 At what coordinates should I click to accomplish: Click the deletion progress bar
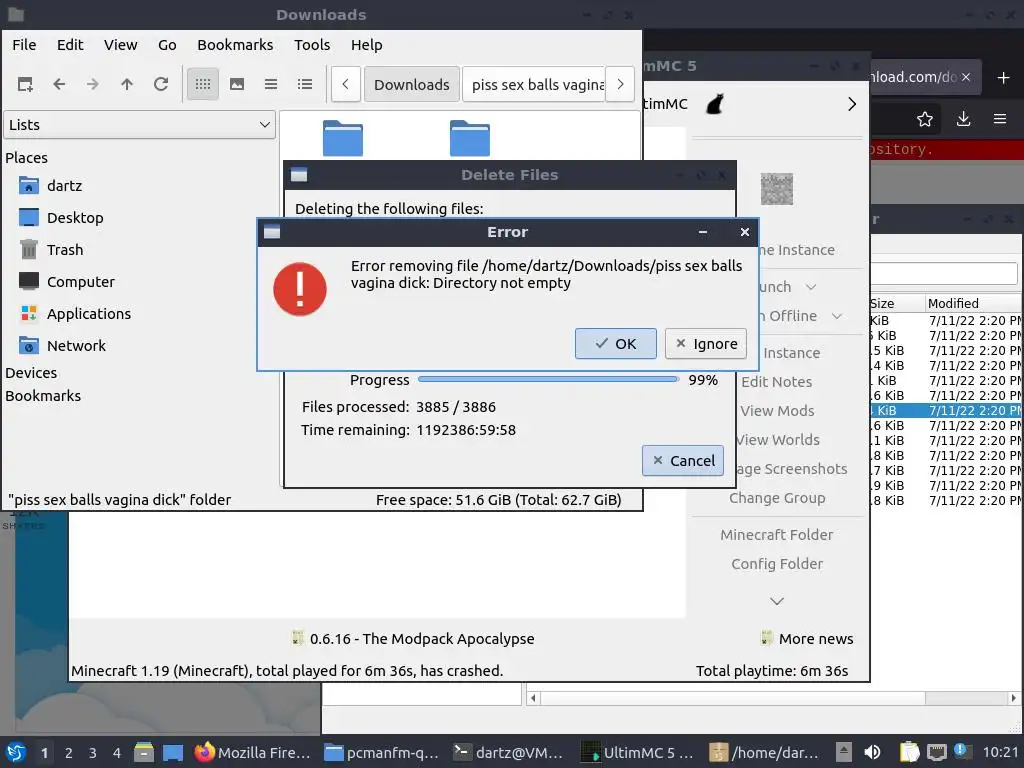tap(548, 379)
